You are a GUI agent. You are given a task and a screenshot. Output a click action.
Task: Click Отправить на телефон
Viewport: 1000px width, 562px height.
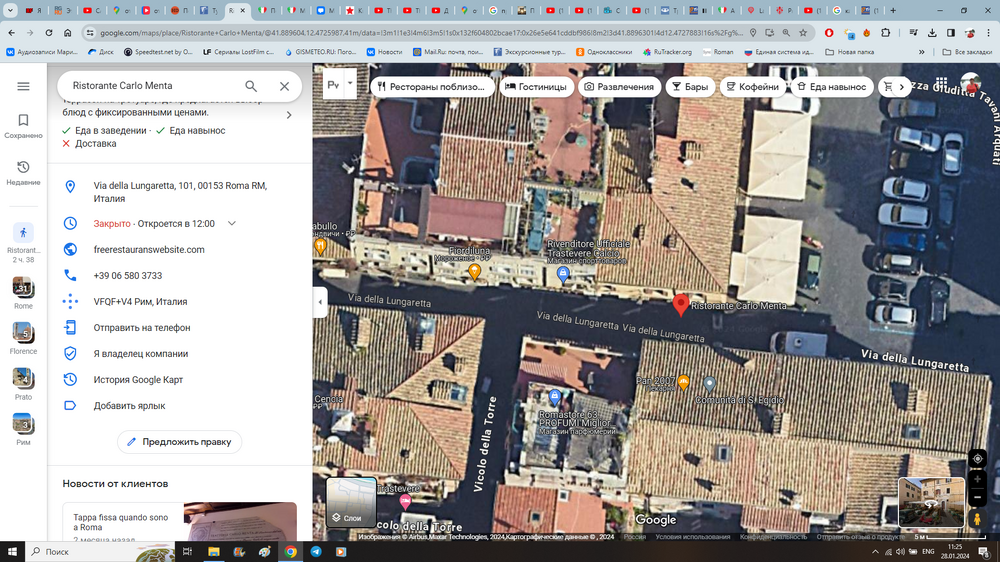pos(142,327)
